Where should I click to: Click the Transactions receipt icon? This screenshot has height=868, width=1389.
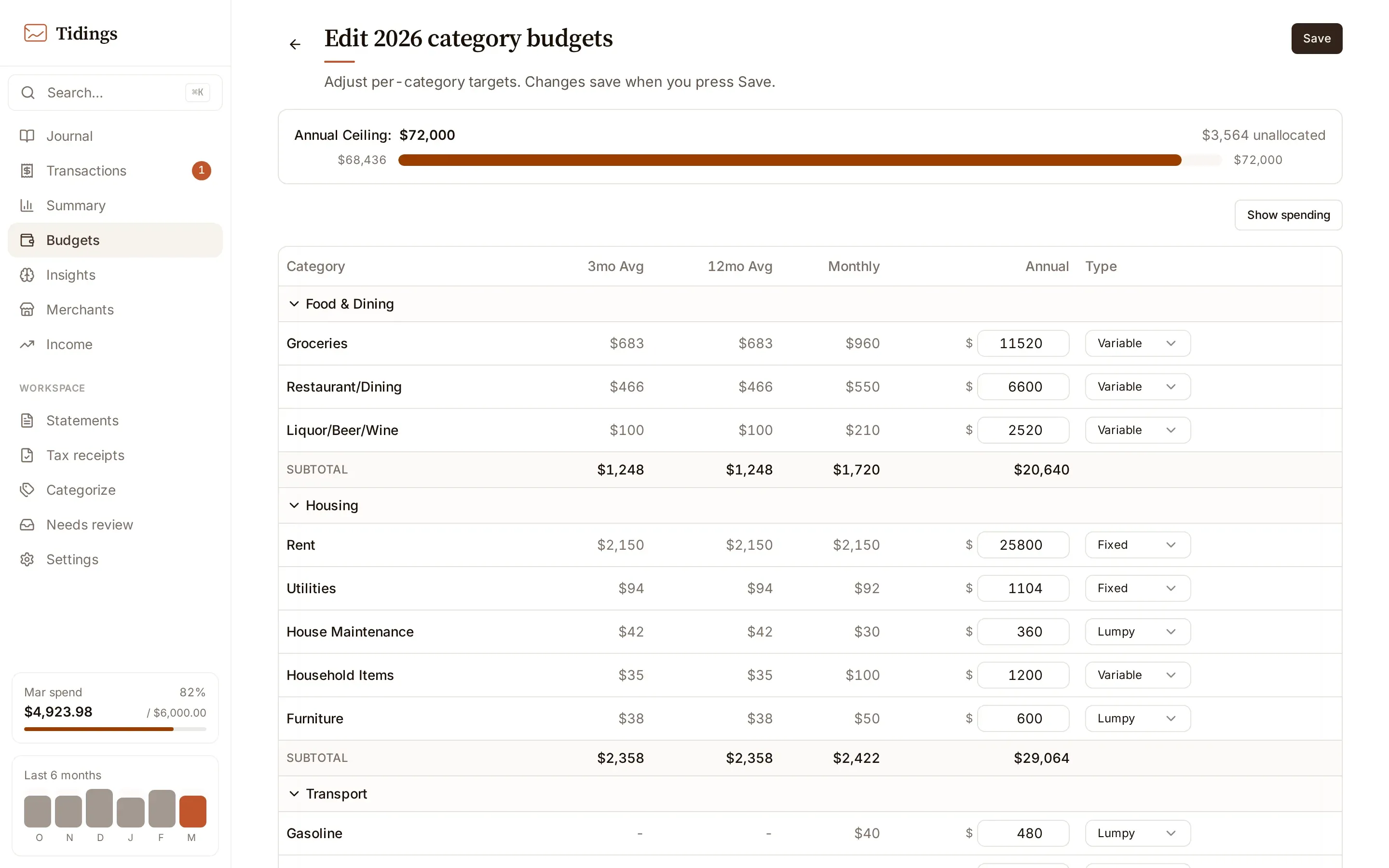pos(27,171)
